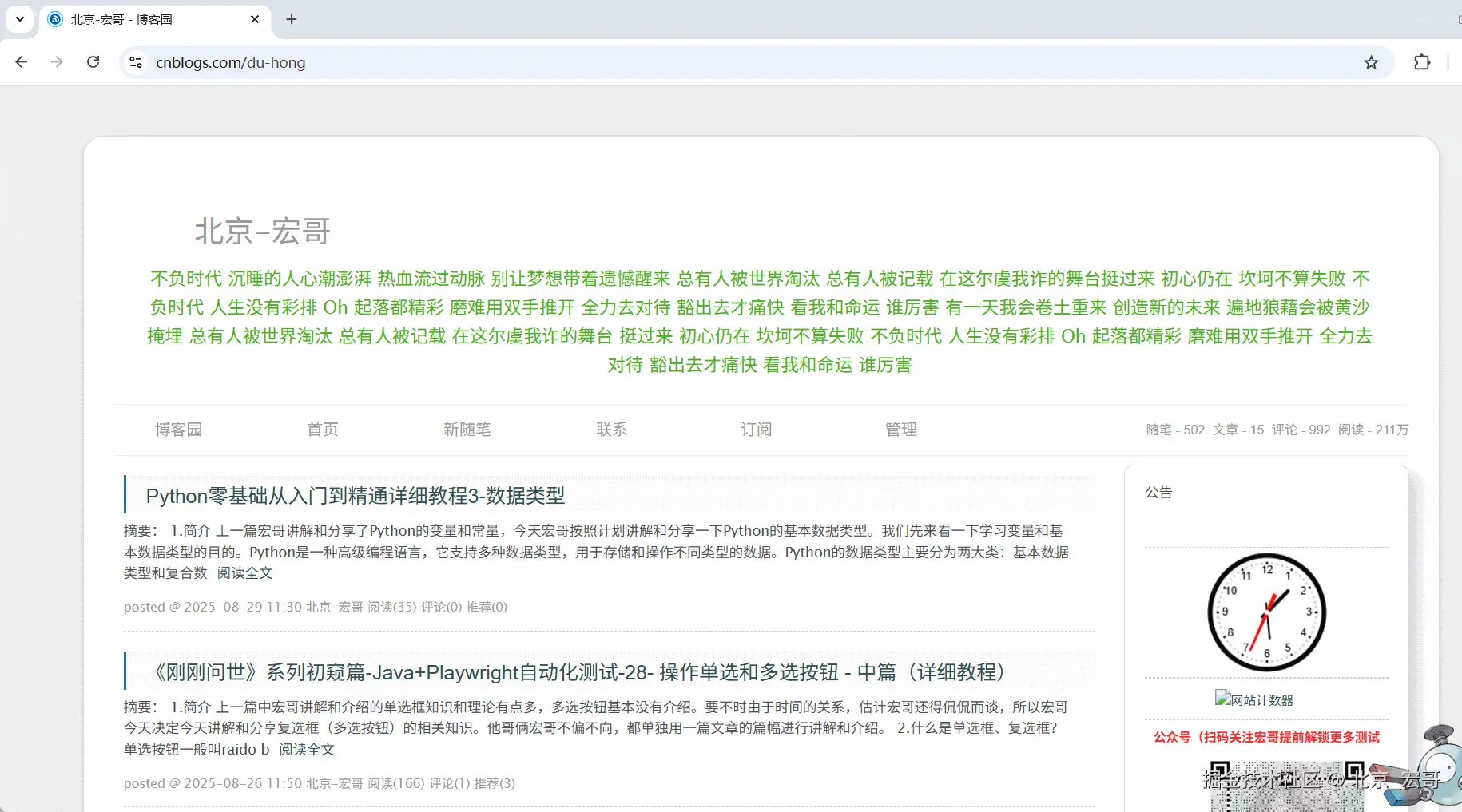This screenshot has height=812, width=1462.
Task: Reload the page with refresh icon
Action: 93,62
